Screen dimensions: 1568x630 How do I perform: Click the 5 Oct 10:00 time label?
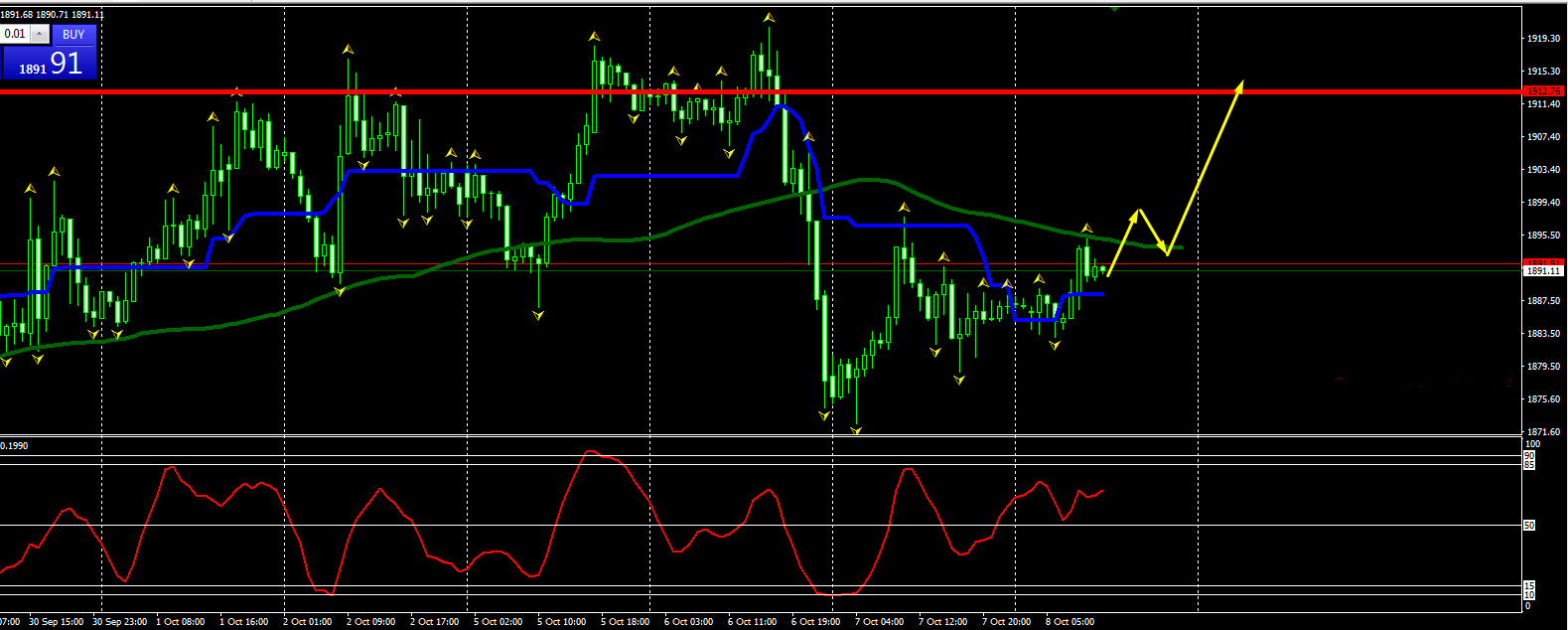561,622
